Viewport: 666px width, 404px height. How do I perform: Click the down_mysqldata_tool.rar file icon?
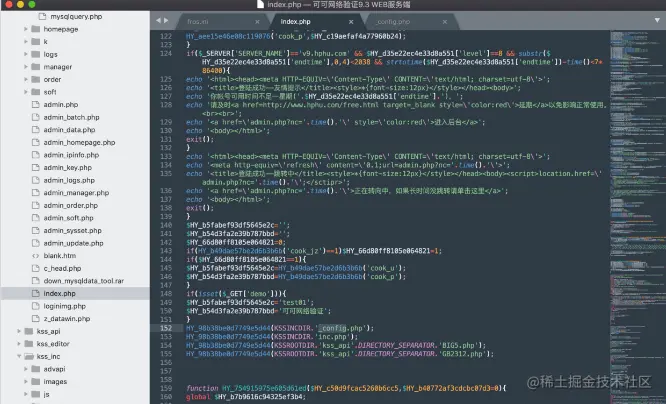point(36,280)
